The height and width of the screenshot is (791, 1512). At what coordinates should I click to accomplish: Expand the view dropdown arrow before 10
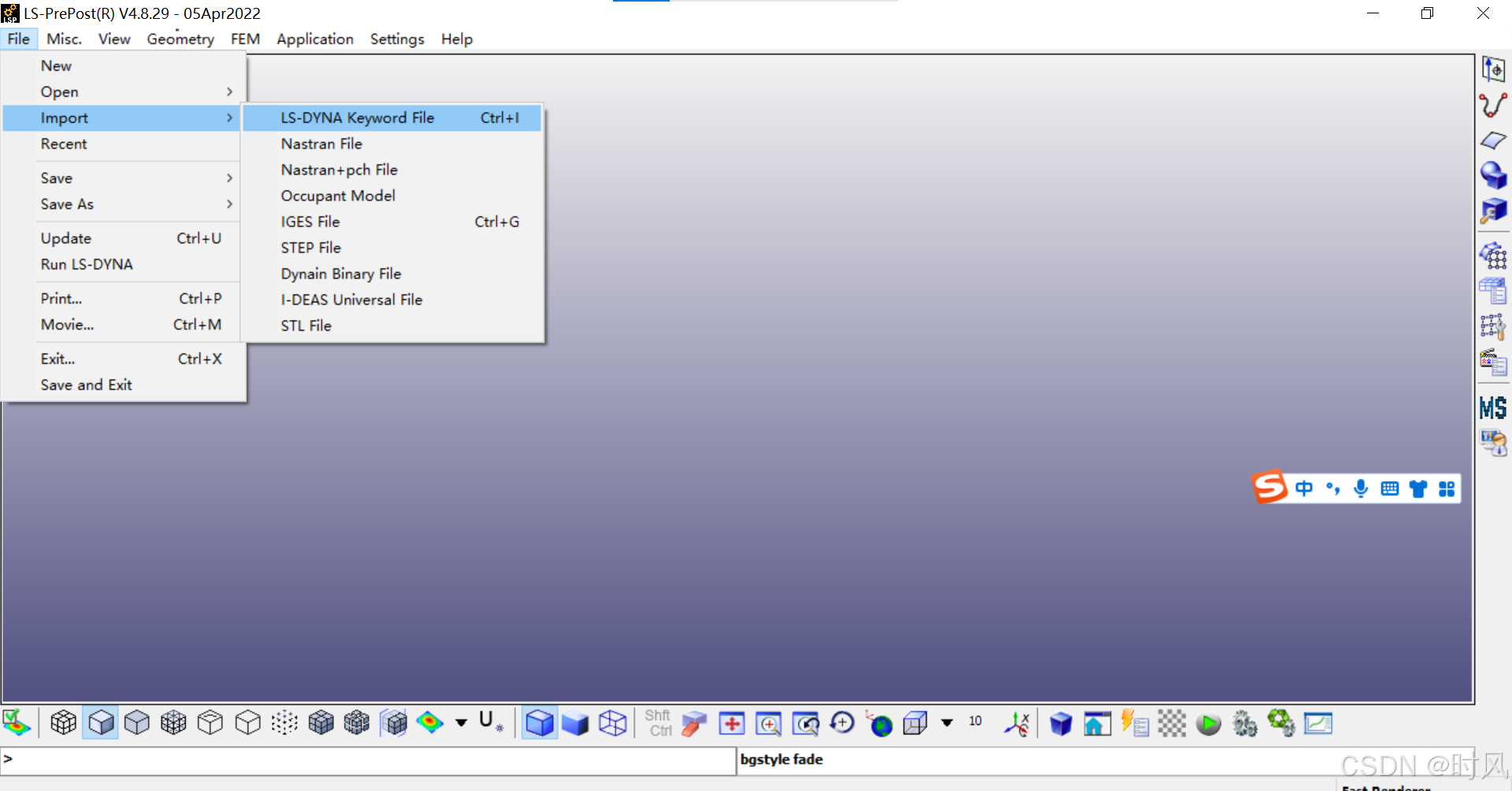947,722
